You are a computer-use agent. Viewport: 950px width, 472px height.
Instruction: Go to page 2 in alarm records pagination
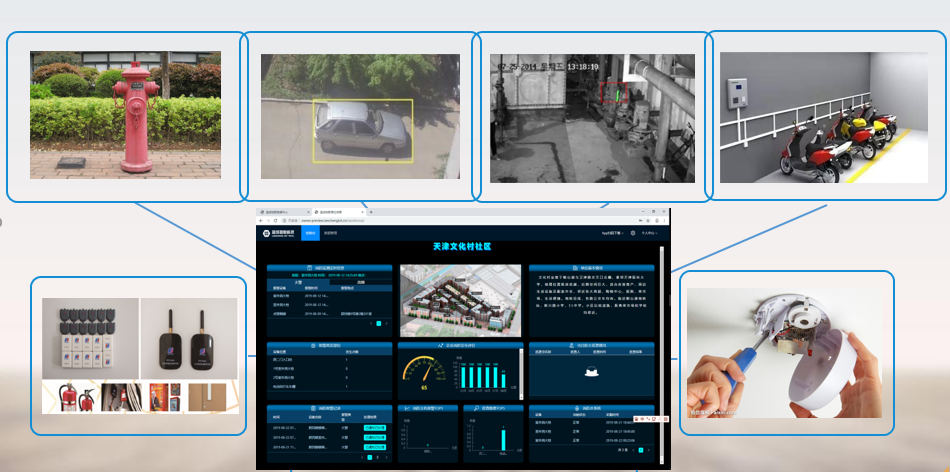click(376, 457)
